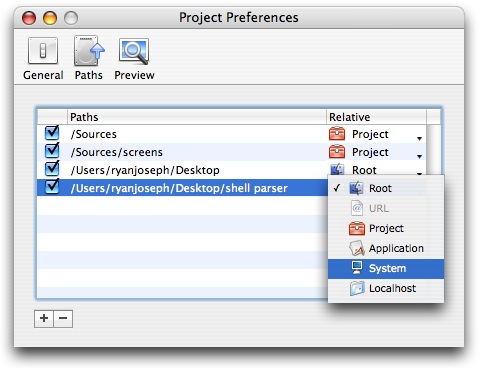The width and height of the screenshot is (479, 368).
Task: Open the Preview preferences pane icon
Action: (134, 51)
